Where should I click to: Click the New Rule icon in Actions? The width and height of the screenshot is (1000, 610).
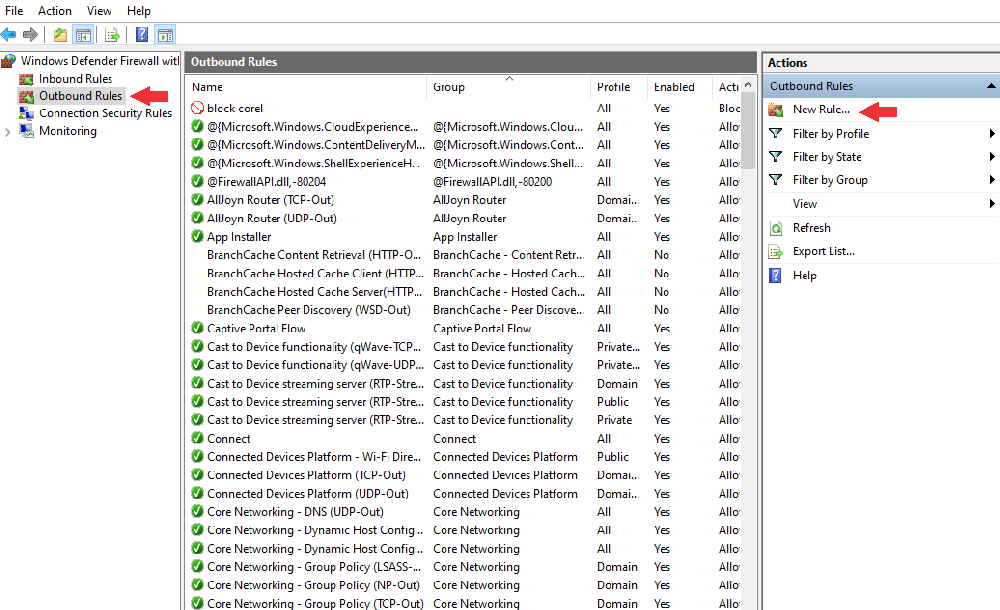click(x=776, y=110)
